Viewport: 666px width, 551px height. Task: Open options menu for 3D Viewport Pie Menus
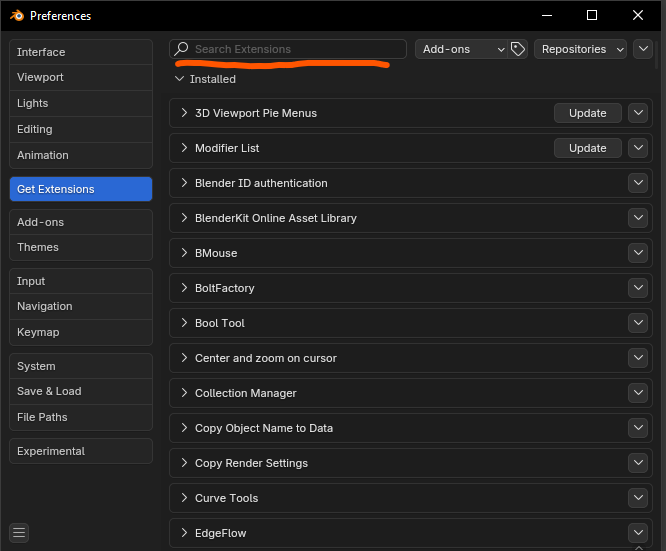(x=638, y=113)
